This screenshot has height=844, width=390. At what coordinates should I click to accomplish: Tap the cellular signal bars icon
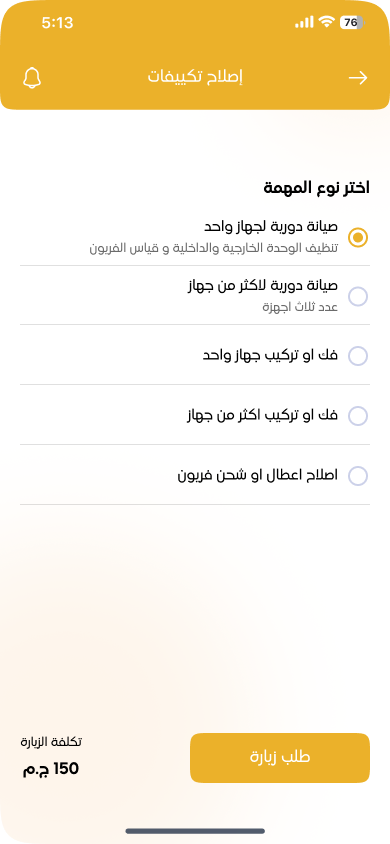[x=304, y=23]
